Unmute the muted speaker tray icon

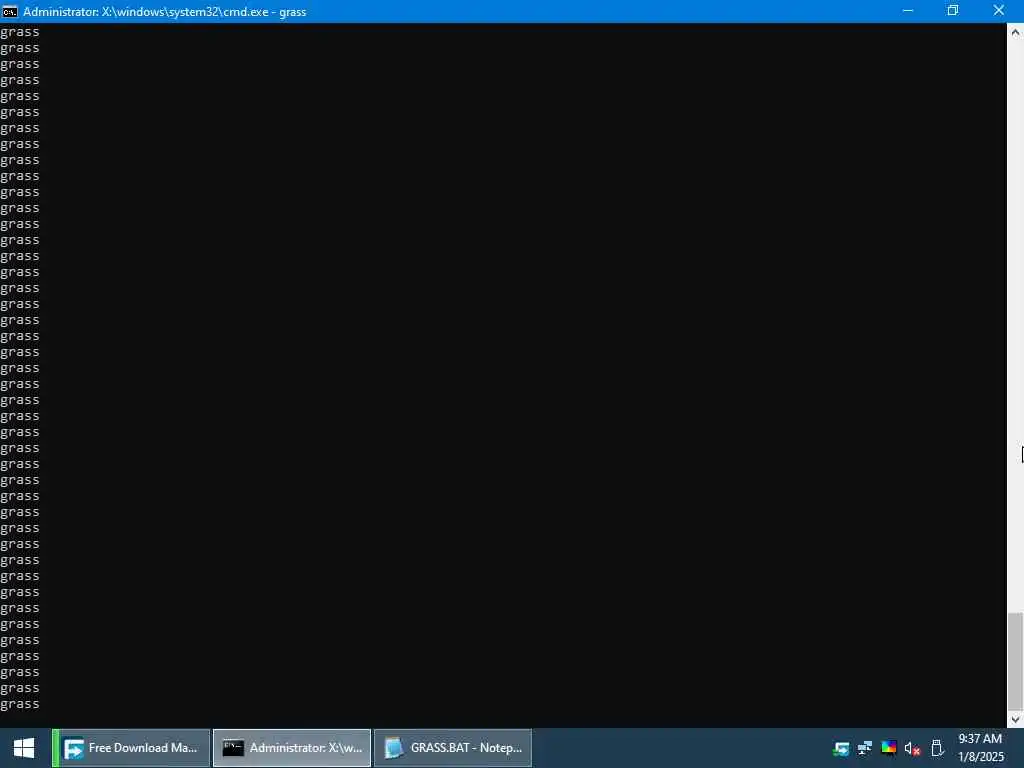[912, 748]
